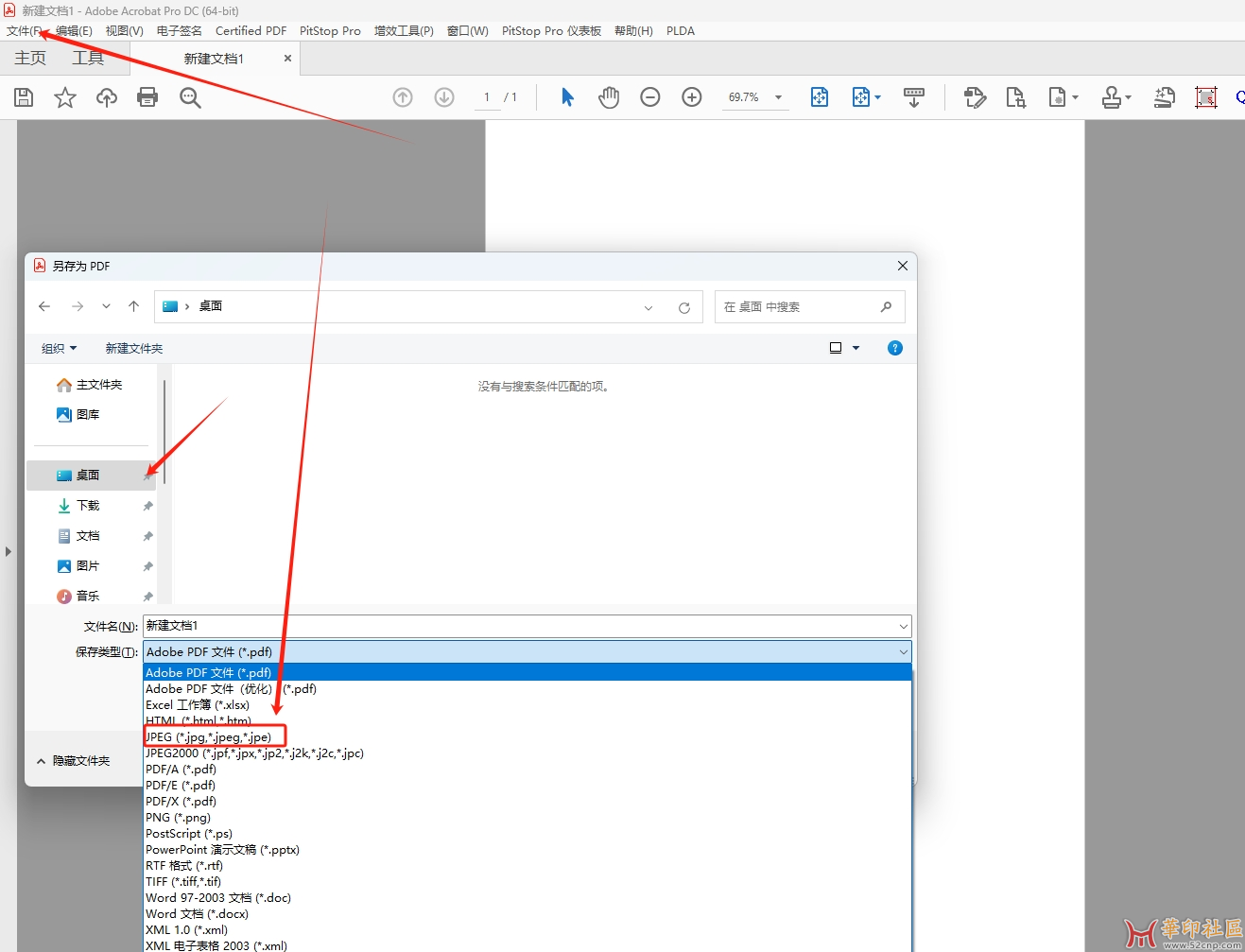Click the zoom in plus icon

[x=692, y=97]
